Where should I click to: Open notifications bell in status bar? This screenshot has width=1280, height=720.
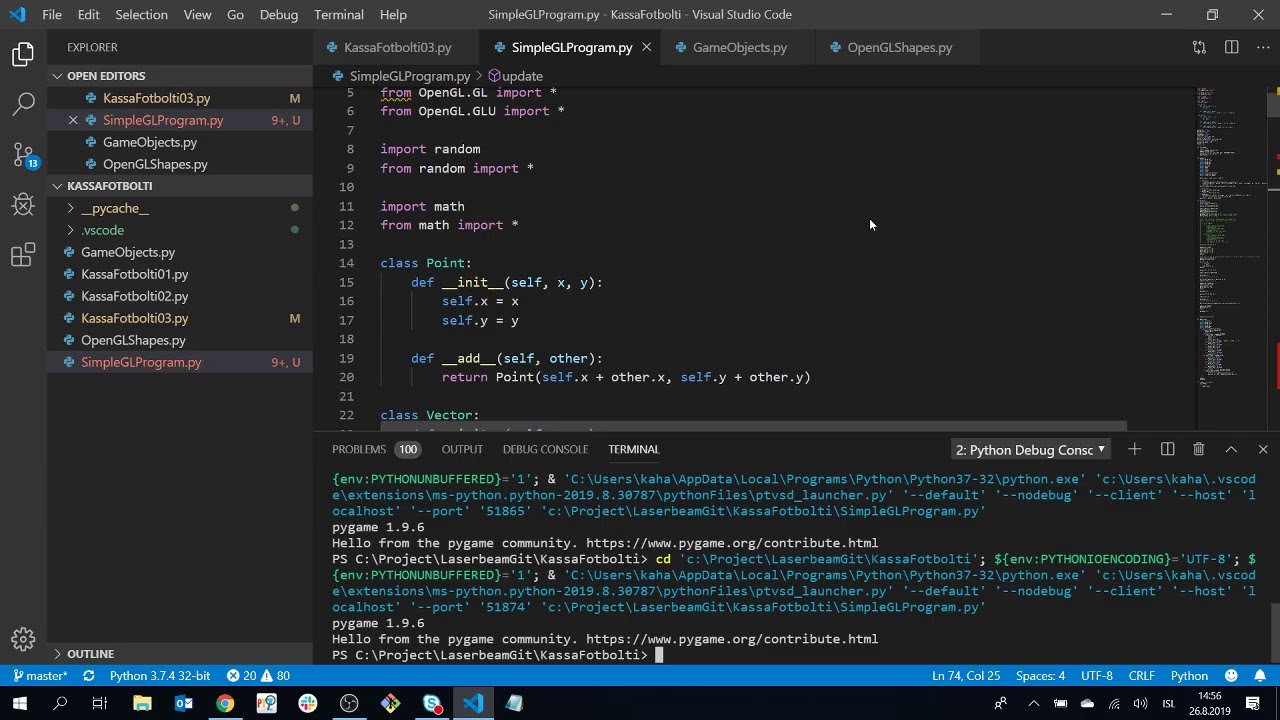1260,676
